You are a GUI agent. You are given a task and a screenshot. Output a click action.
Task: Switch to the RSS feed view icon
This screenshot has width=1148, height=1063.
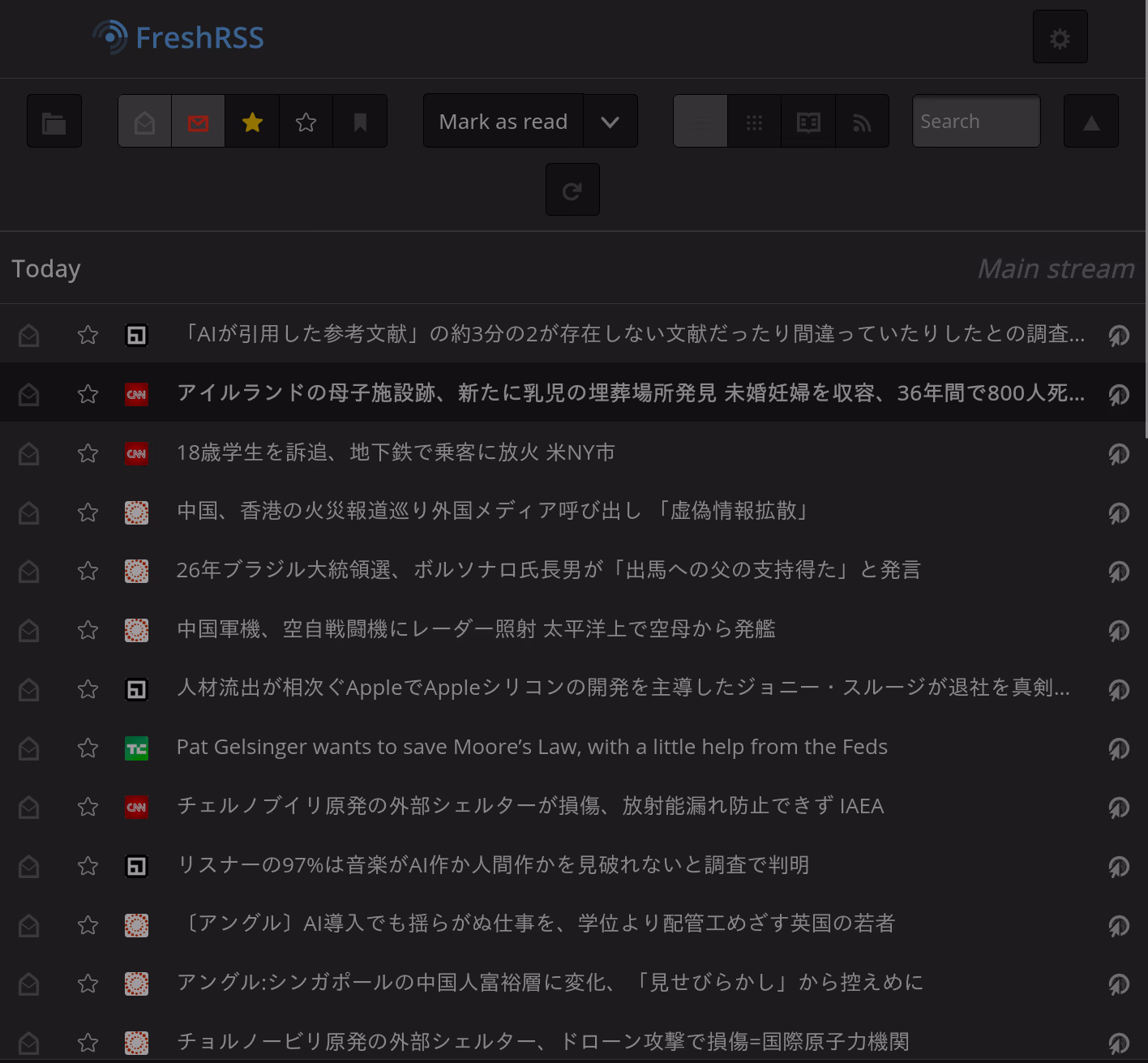[862, 122]
